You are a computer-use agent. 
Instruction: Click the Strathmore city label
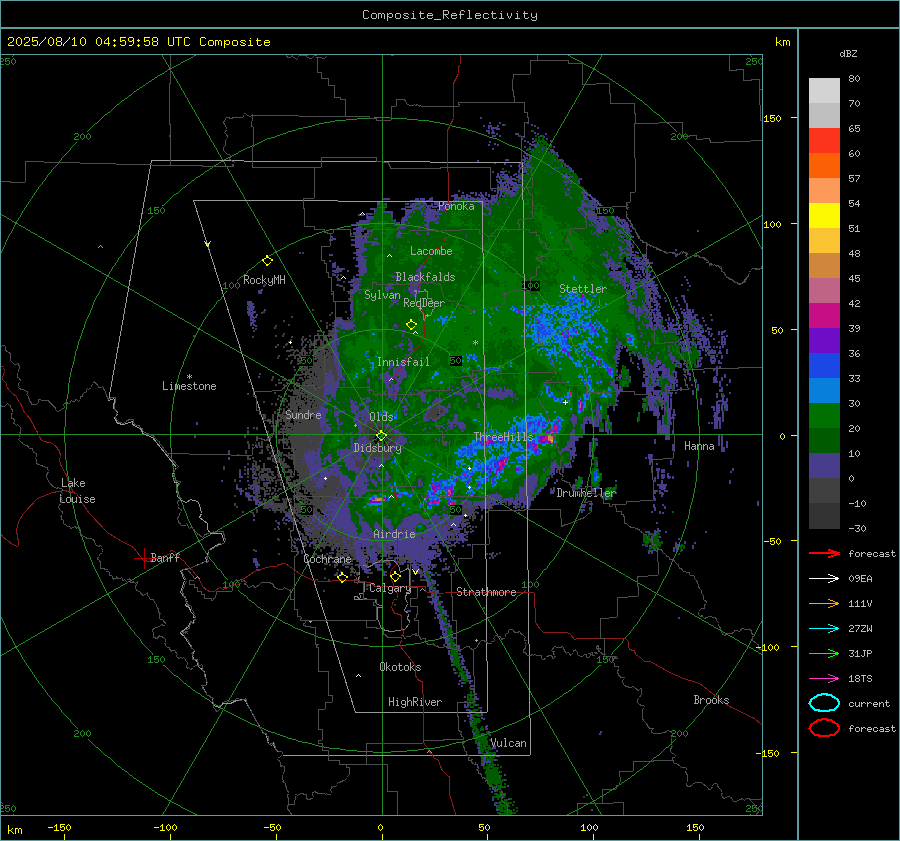(486, 592)
